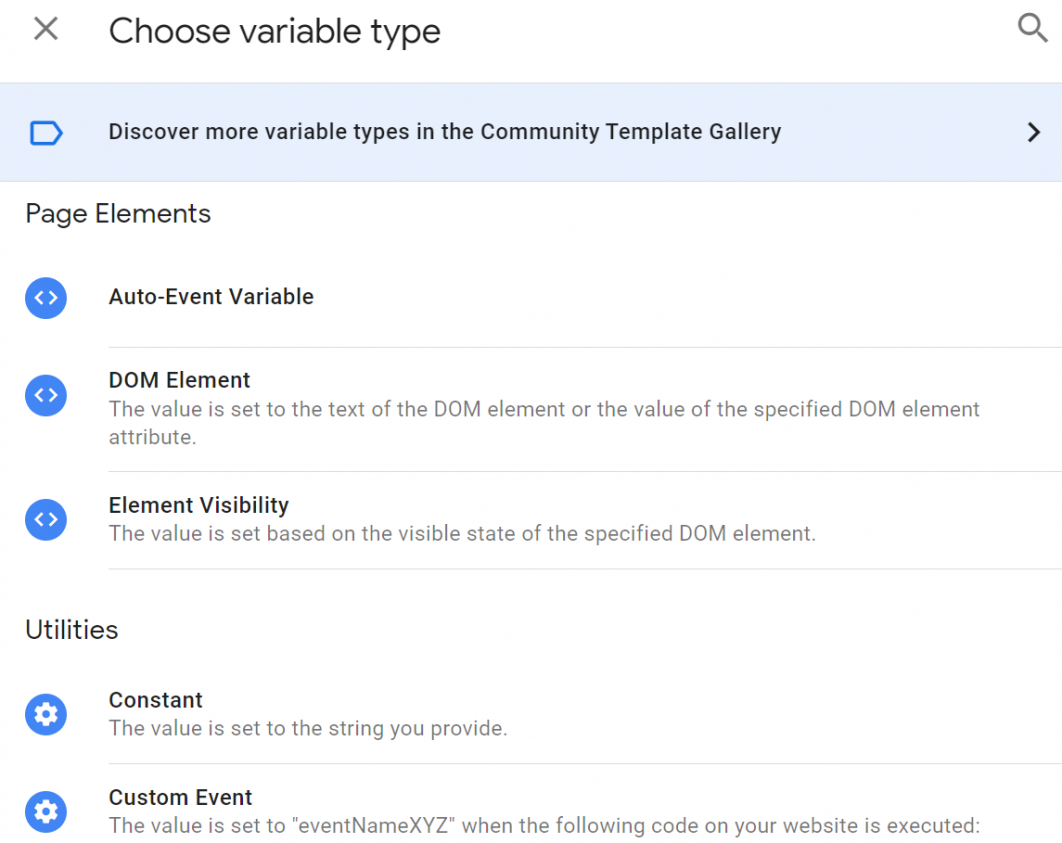Expand the Community Template Gallery banner chevron
This screenshot has height=843, width=1062.
pyautogui.click(x=1035, y=131)
